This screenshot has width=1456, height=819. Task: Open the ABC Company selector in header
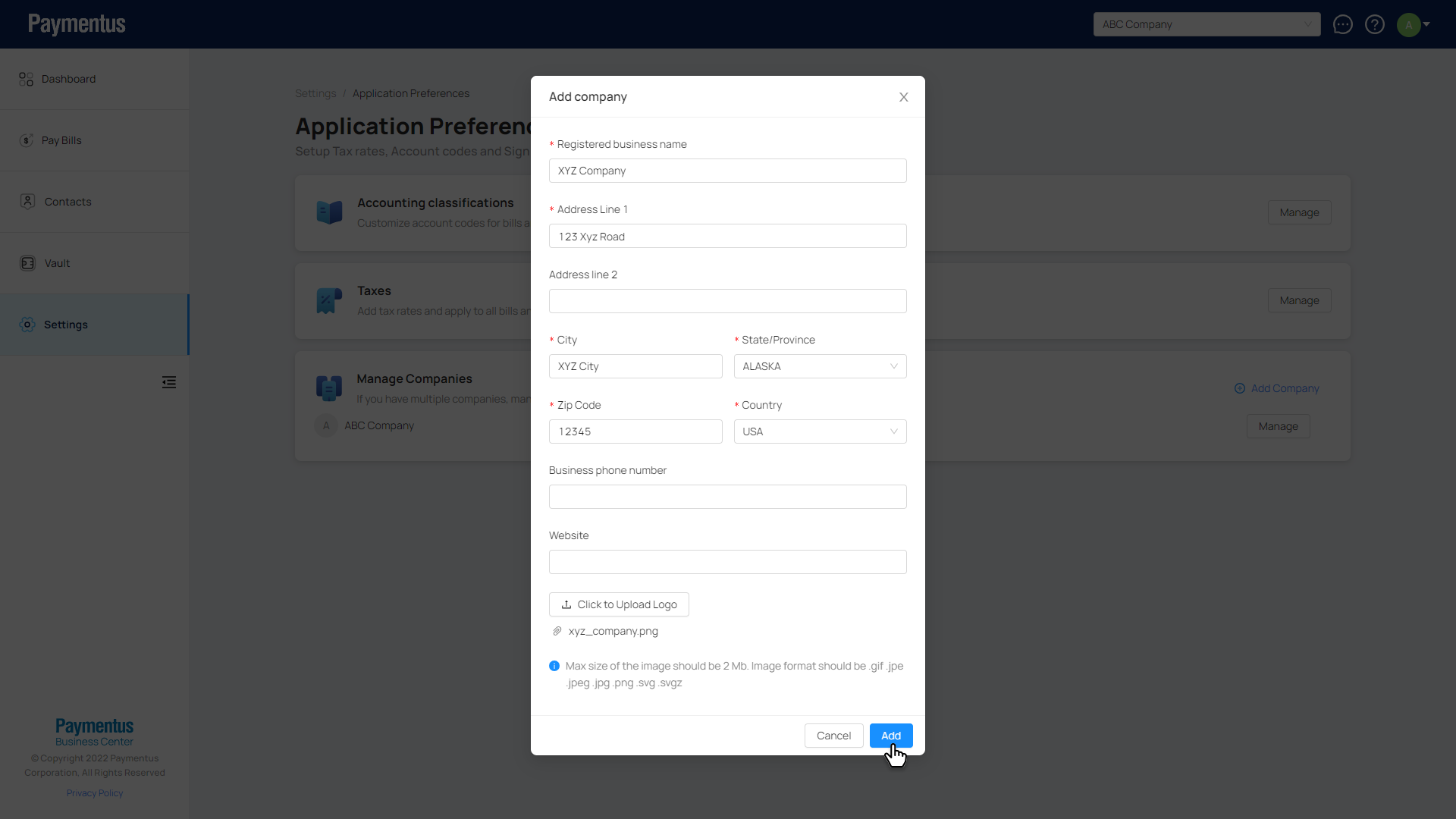(x=1206, y=24)
